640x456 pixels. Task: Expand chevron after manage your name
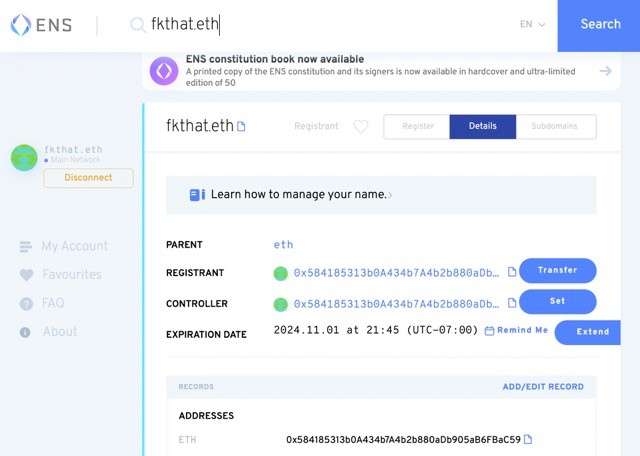click(390, 196)
